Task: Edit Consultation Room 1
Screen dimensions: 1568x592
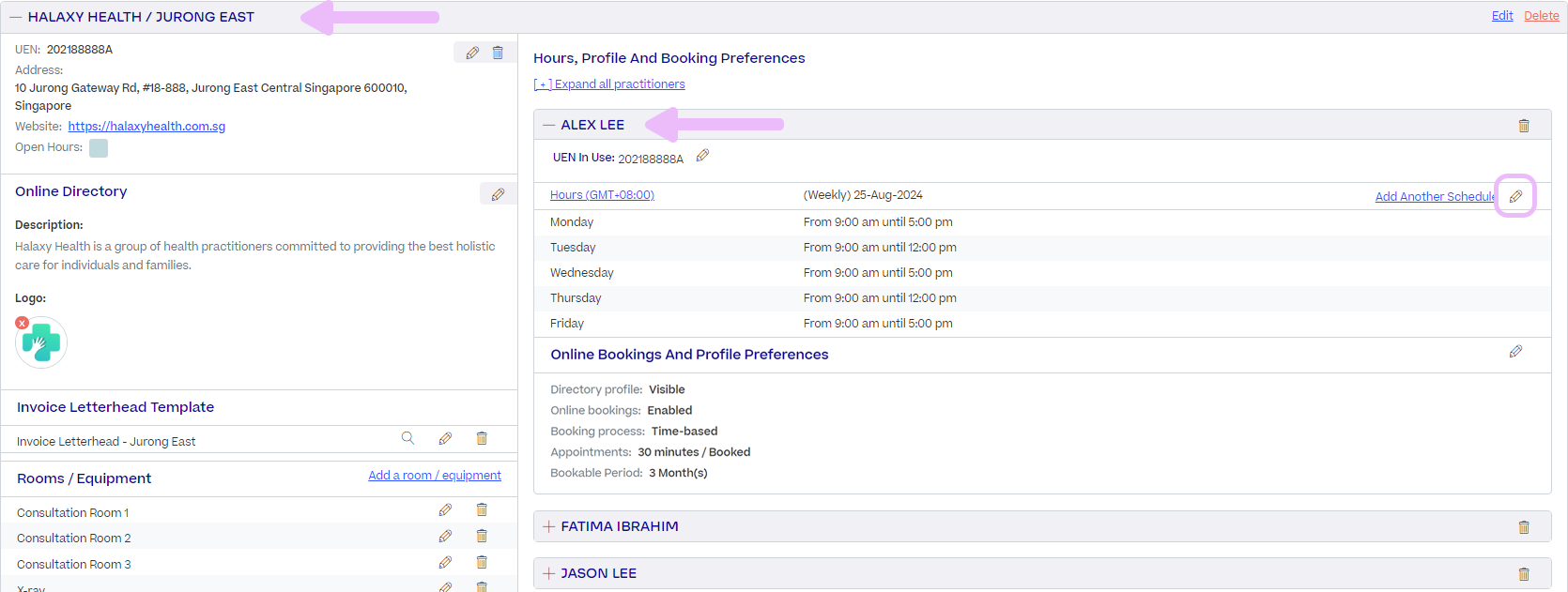Action: (445, 509)
